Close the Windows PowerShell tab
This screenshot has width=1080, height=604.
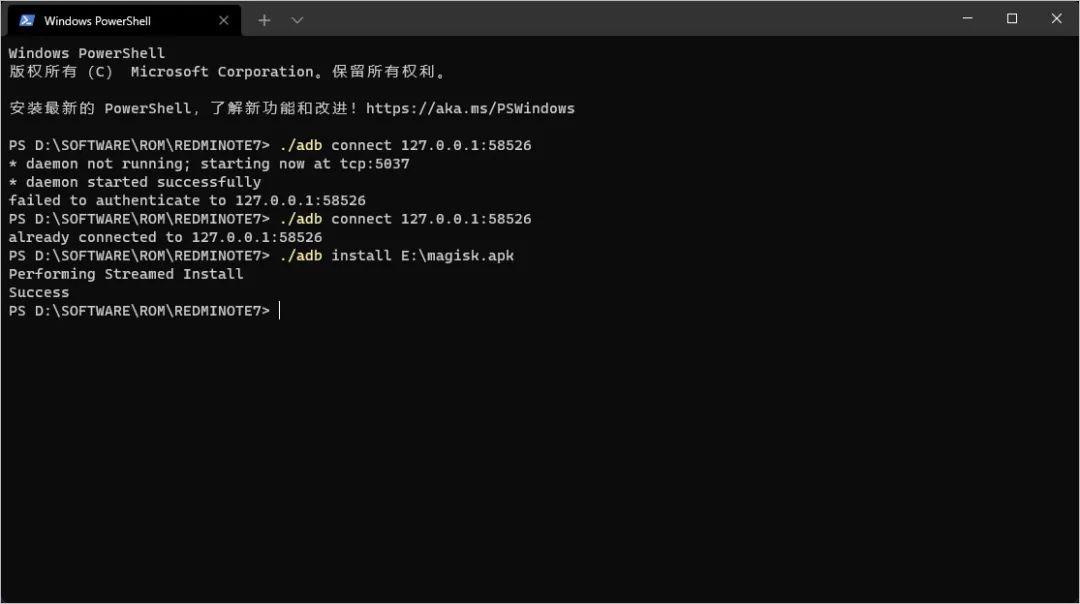coord(223,20)
